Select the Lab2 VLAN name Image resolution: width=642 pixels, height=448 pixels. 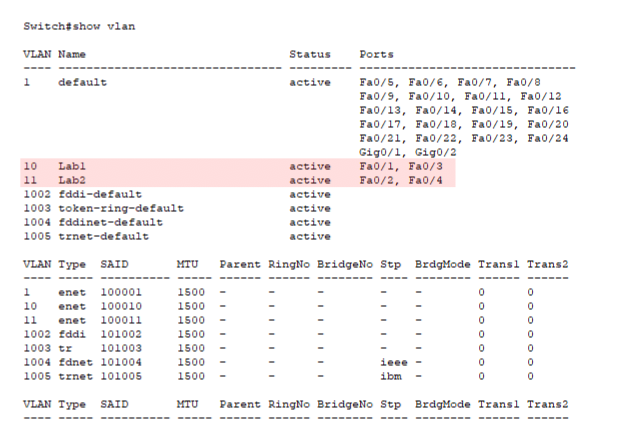click(x=72, y=180)
